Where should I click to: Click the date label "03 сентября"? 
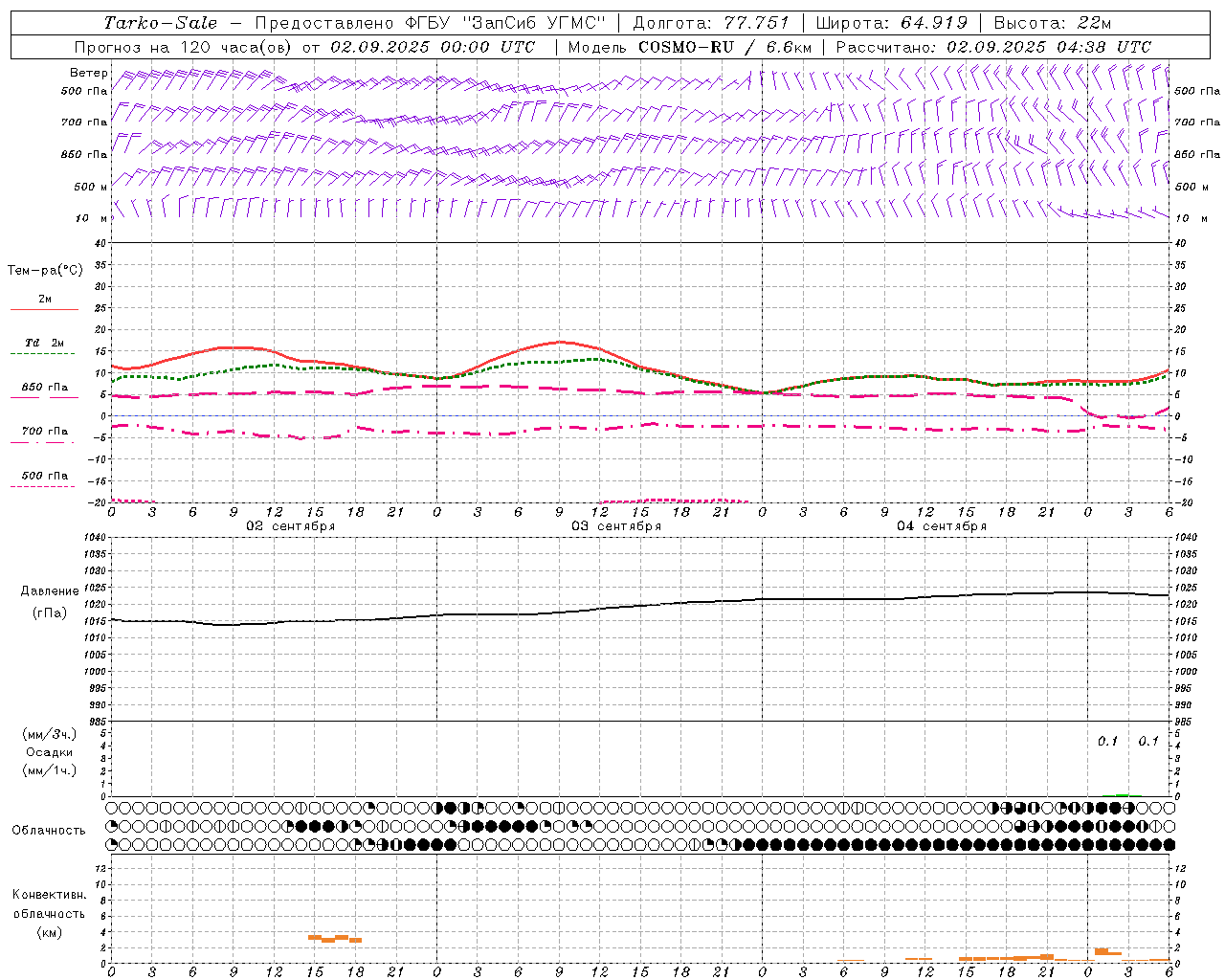[616, 526]
